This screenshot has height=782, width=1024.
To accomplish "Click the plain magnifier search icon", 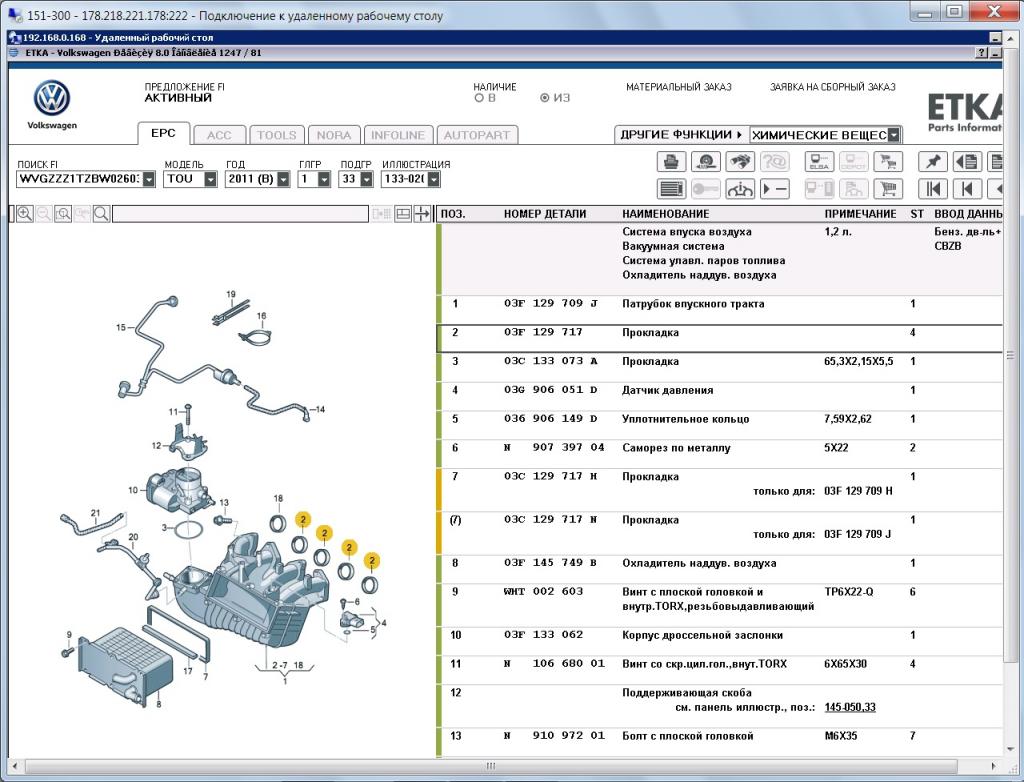I will click(x=101, y=214).
